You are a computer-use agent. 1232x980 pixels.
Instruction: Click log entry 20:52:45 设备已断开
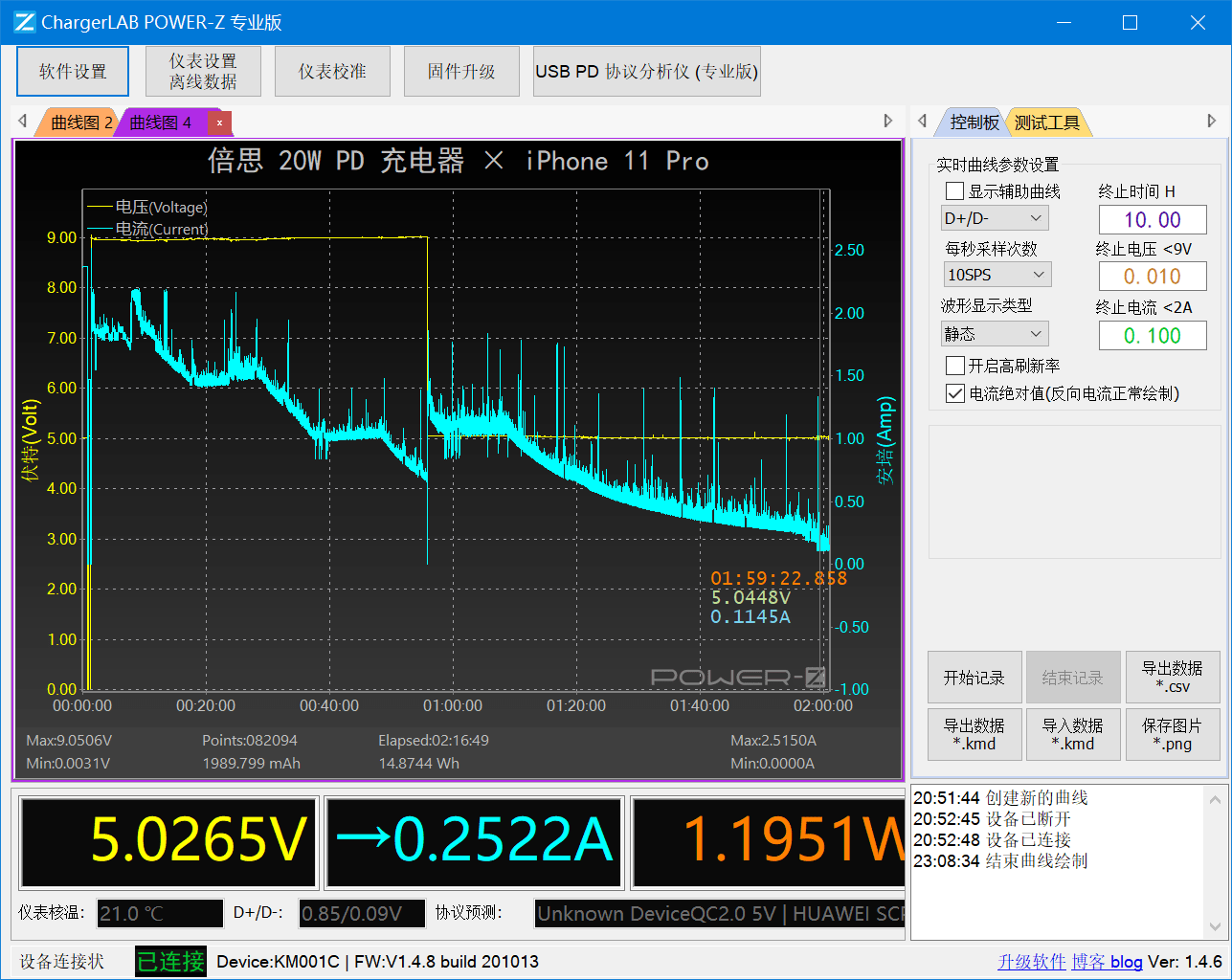[x=992, y=818]
